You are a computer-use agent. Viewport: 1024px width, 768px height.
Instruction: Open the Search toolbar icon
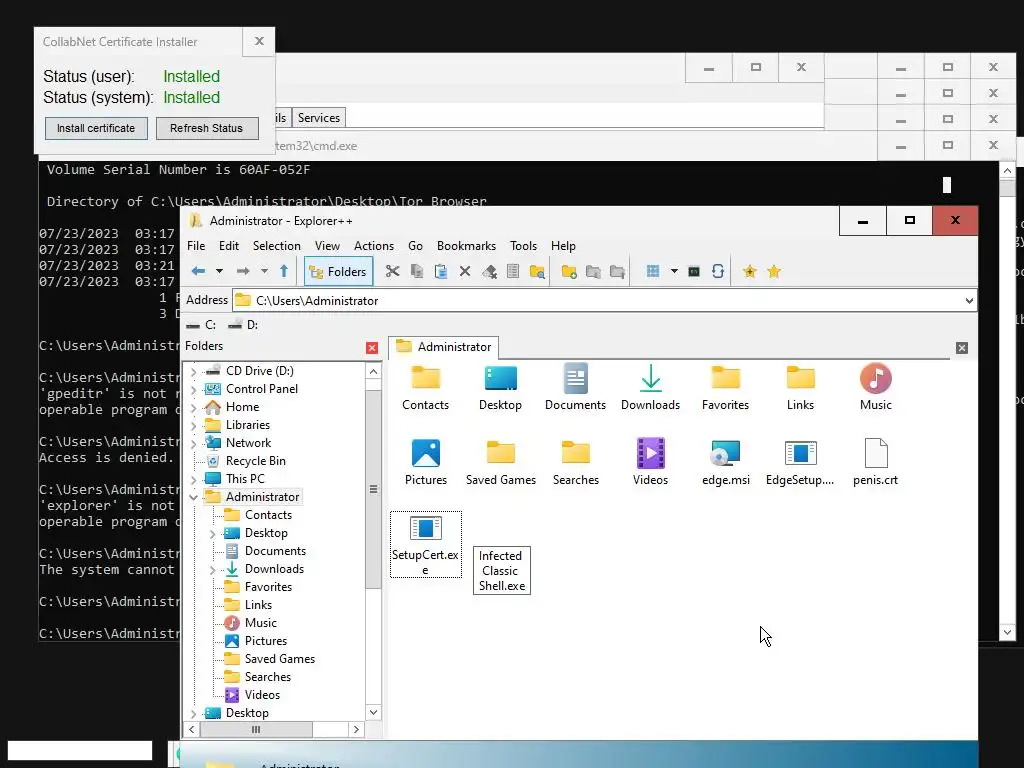click(537, 271)
